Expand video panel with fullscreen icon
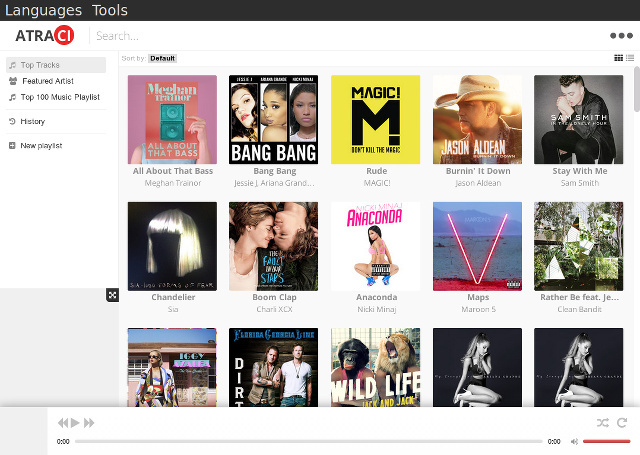 (112, 295)
